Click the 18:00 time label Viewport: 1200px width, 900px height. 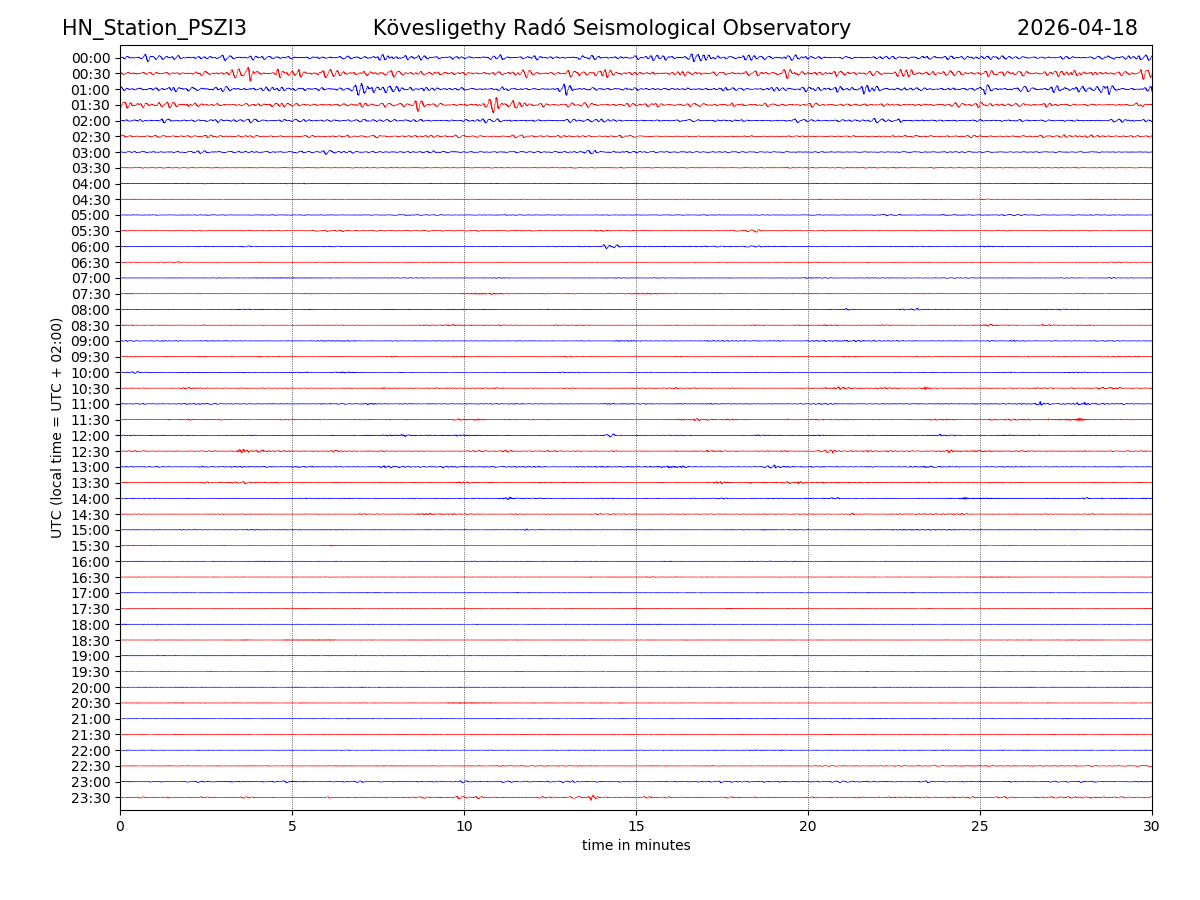pos(91,625)
